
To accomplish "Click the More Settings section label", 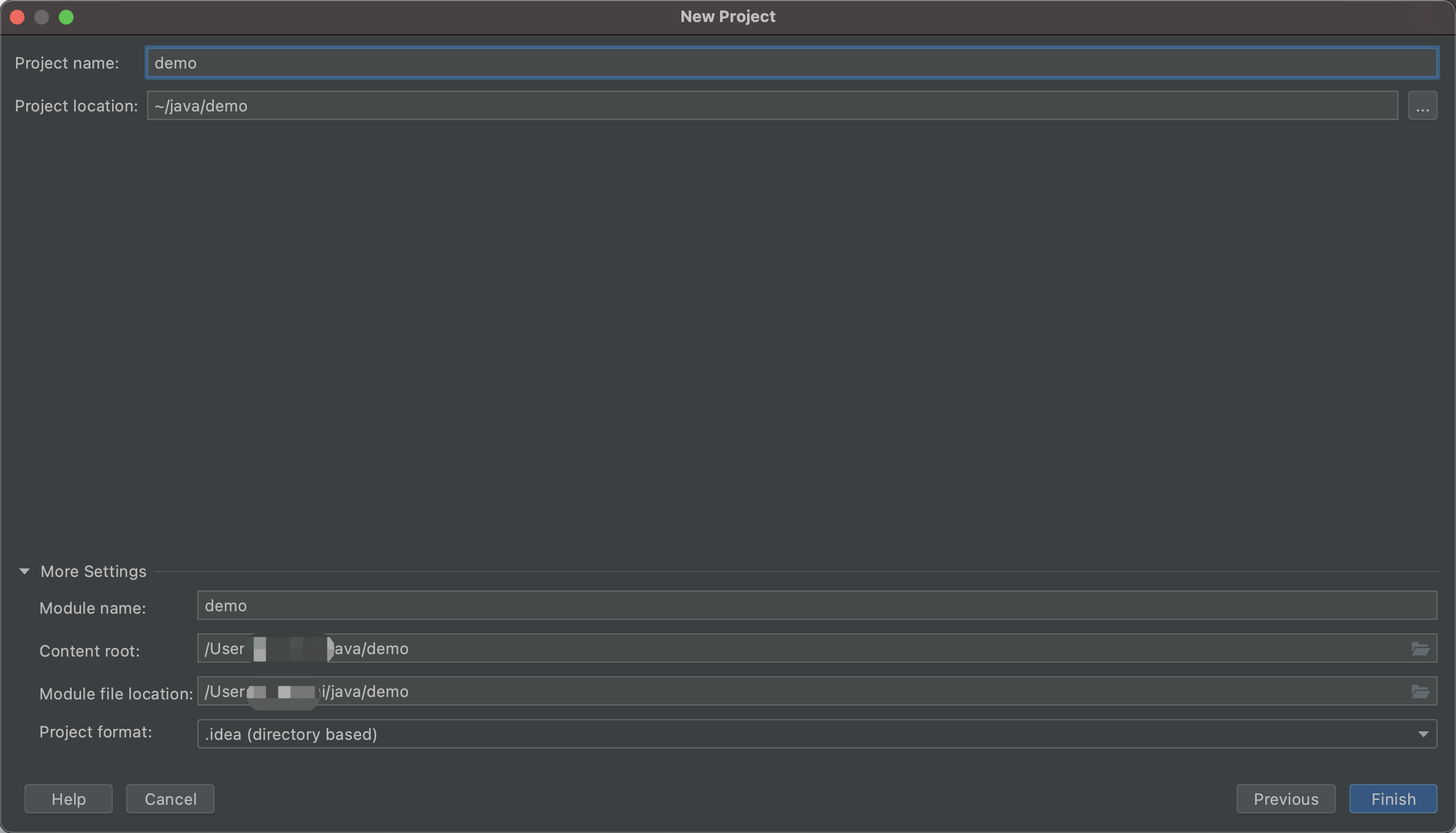I will click(x=93, y=571).
